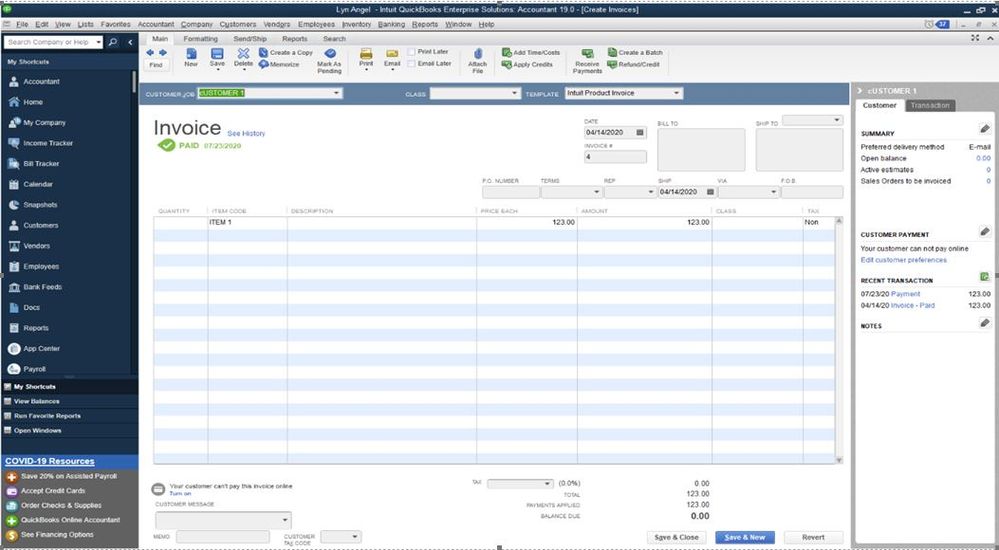Tick the Email Later checkbox

(412, 64)
